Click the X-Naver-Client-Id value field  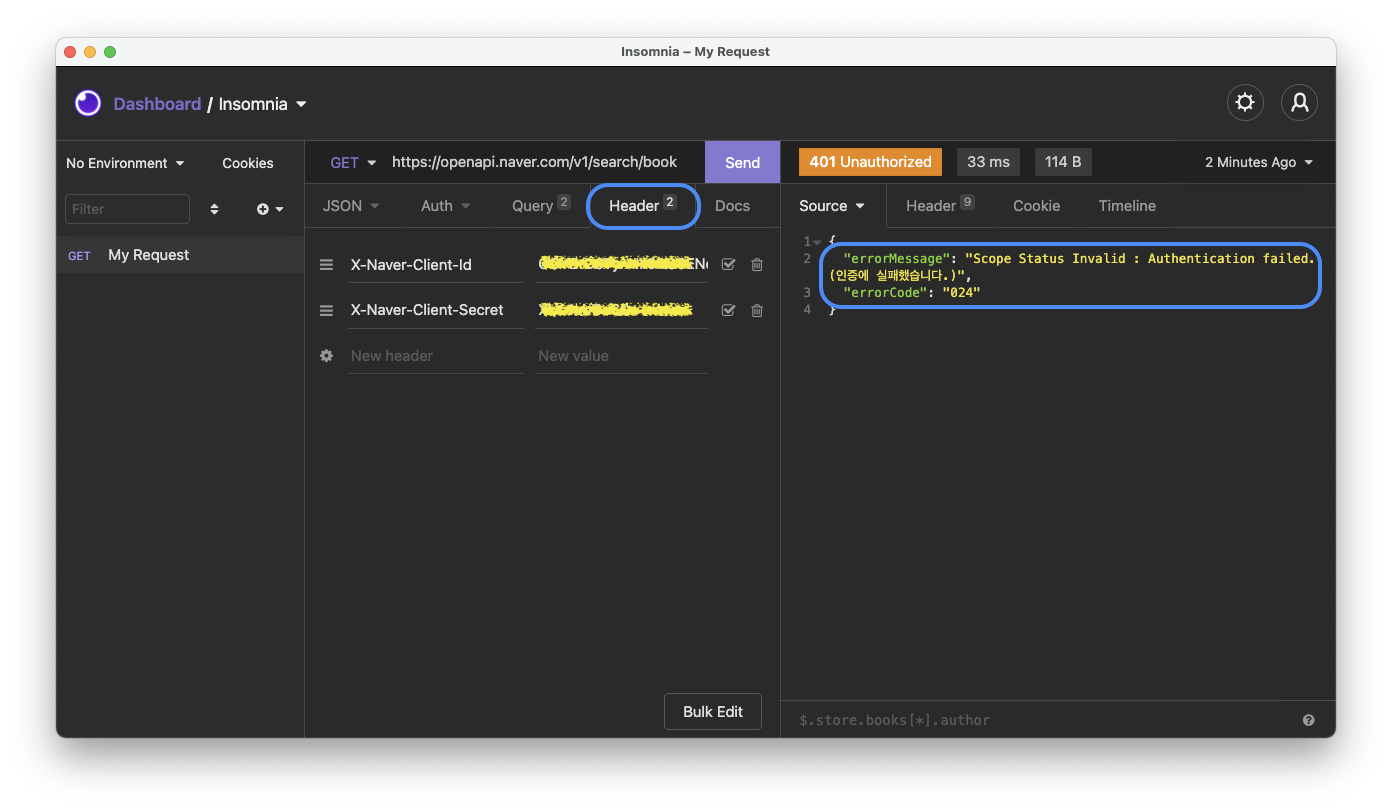pos(621,265)
